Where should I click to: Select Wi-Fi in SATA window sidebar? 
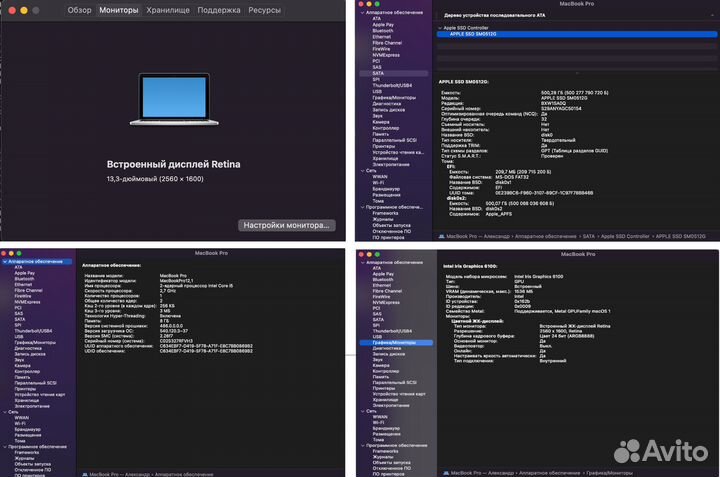point(378,183)
